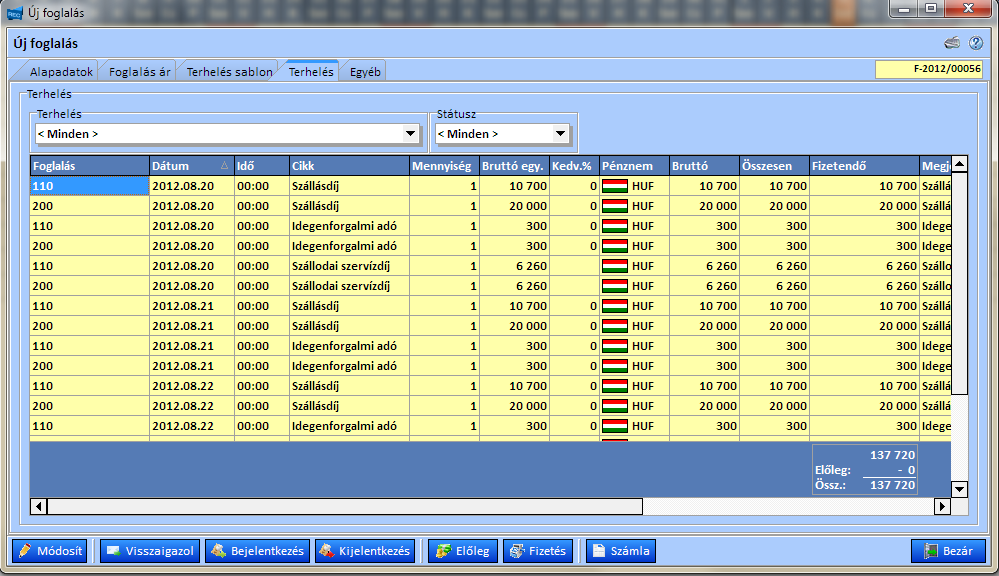
Task: Open the Foglalás ár tab
Action: (140, 71)
